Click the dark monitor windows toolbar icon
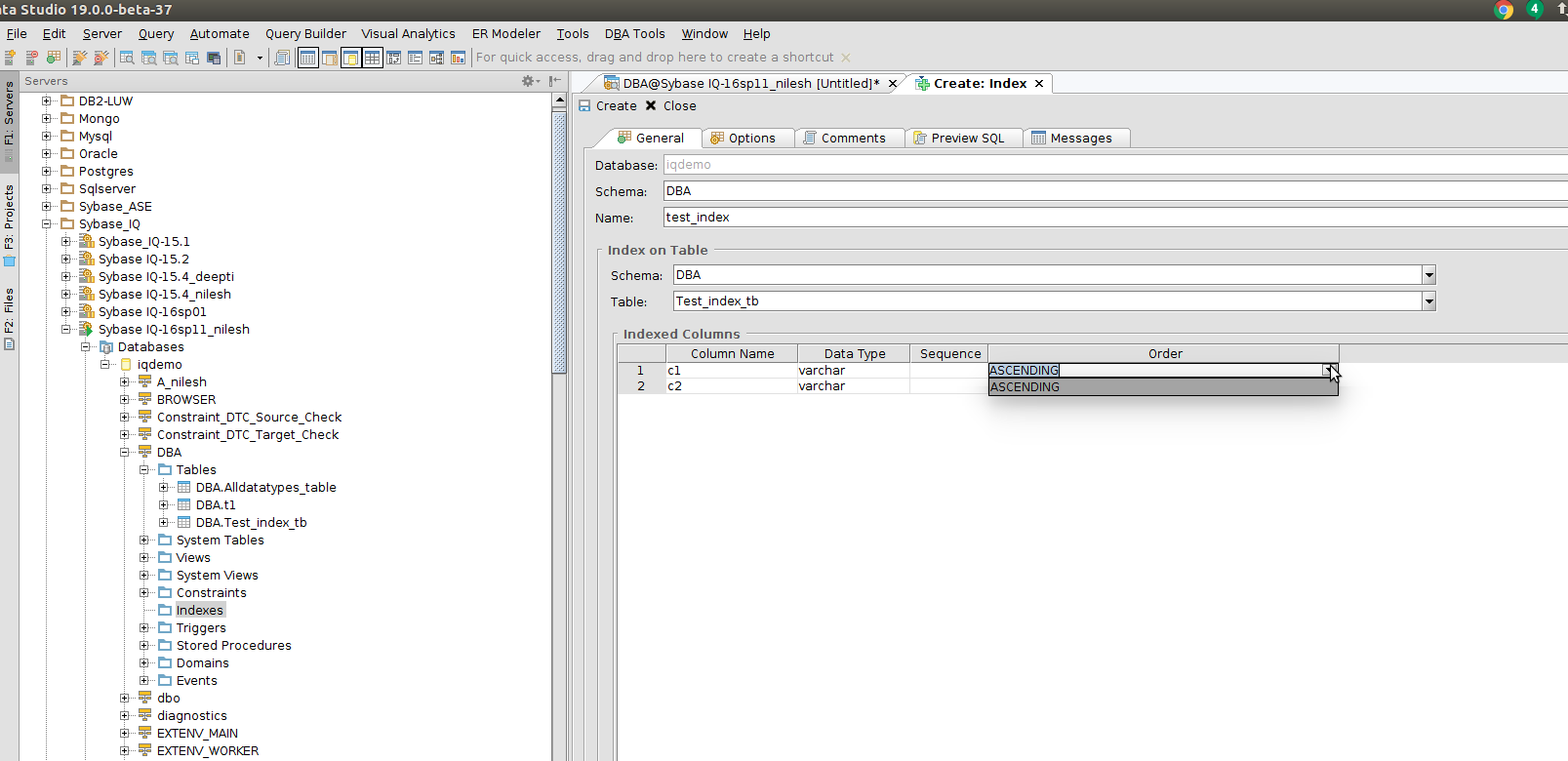 [214, 58]
